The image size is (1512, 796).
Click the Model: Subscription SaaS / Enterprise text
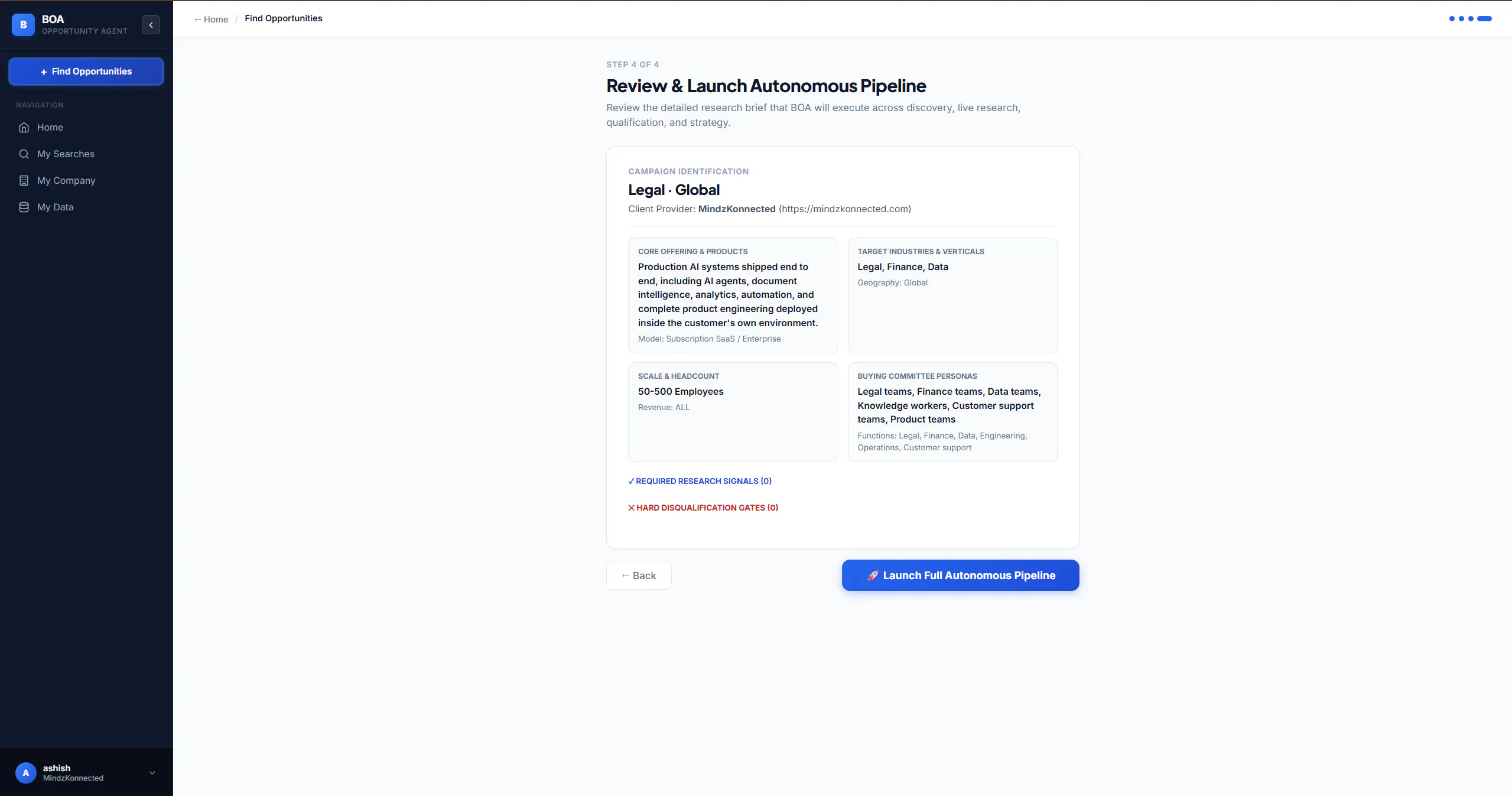709,339
